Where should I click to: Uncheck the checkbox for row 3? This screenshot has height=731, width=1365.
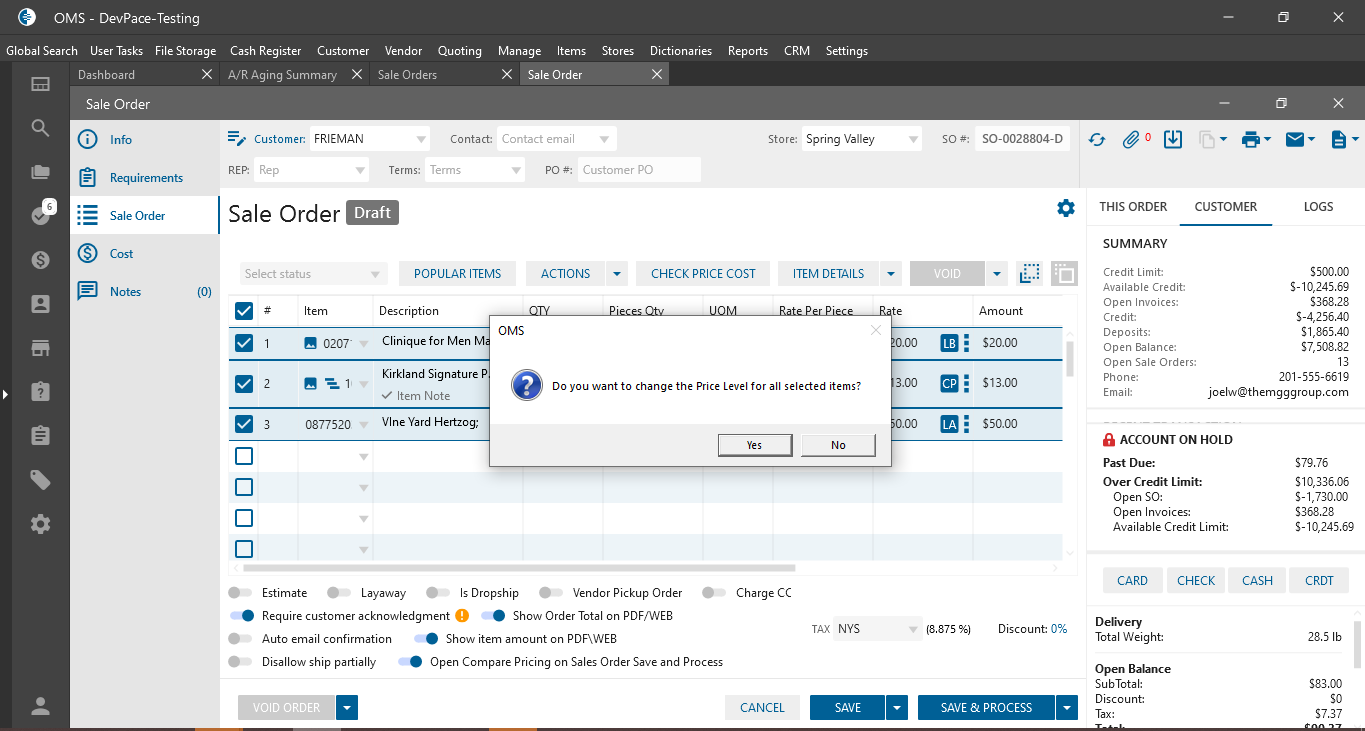(244, 424)
